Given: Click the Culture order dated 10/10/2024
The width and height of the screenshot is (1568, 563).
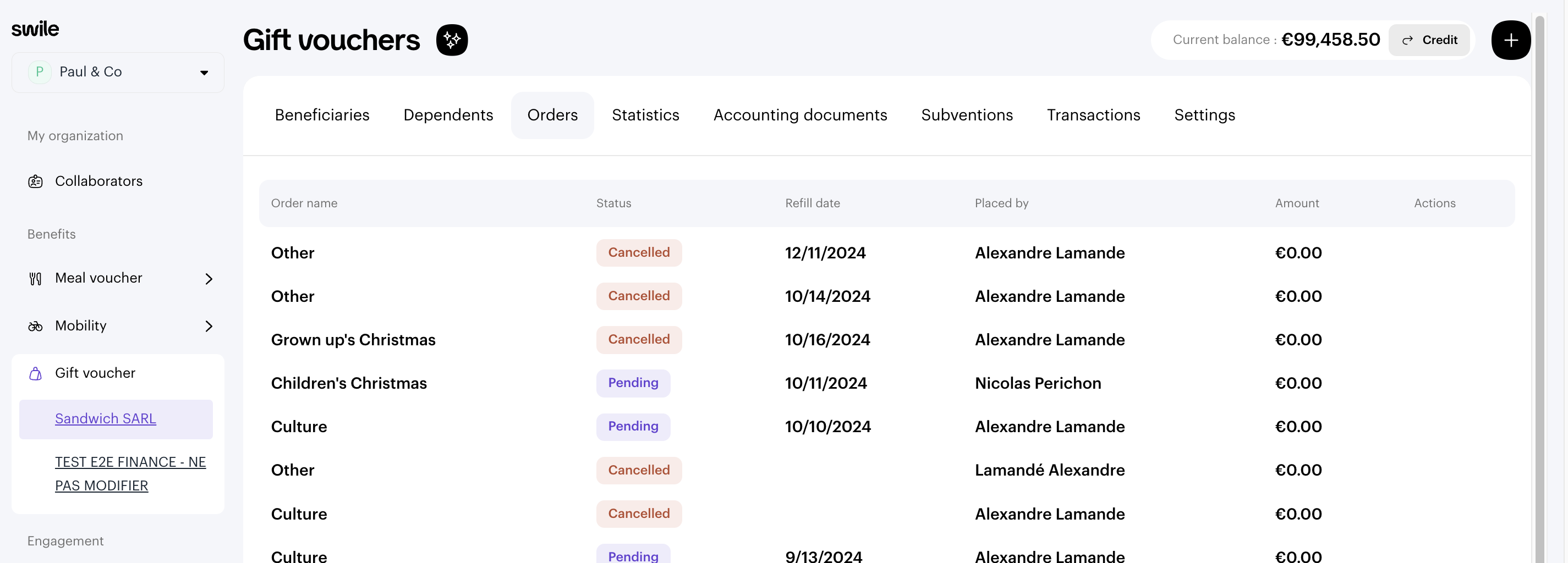Looking at the screenshot, I should coord(299,427).
